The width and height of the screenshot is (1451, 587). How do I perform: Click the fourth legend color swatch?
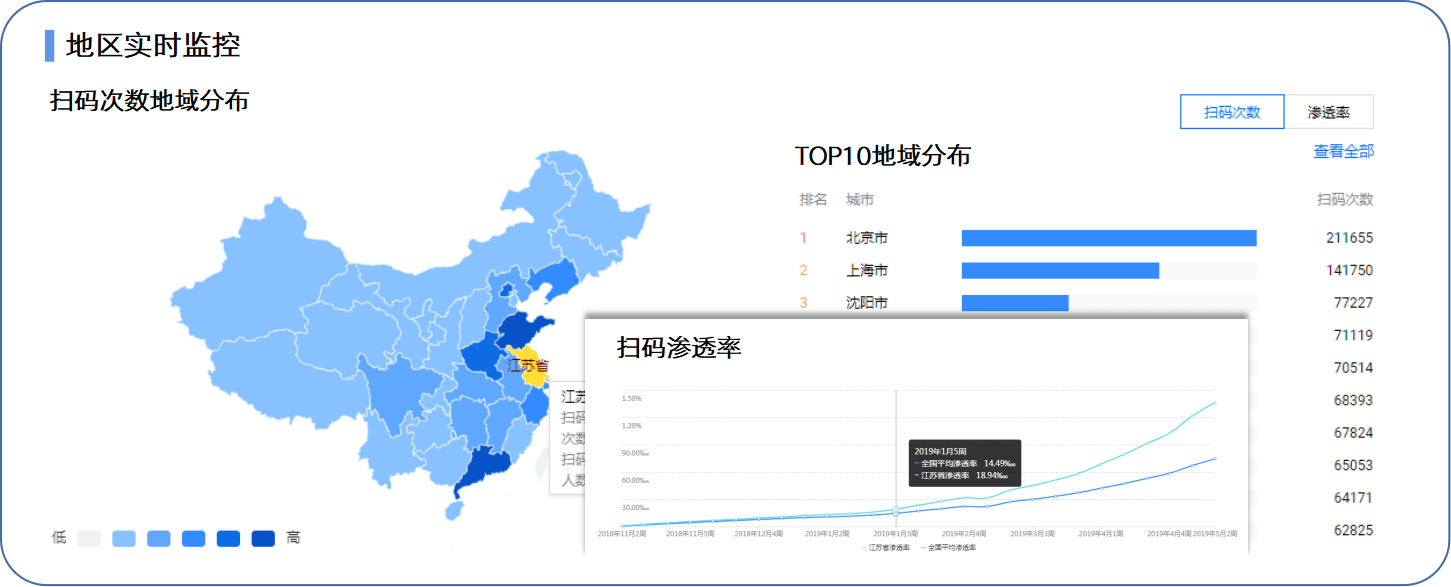coord(194,538)
